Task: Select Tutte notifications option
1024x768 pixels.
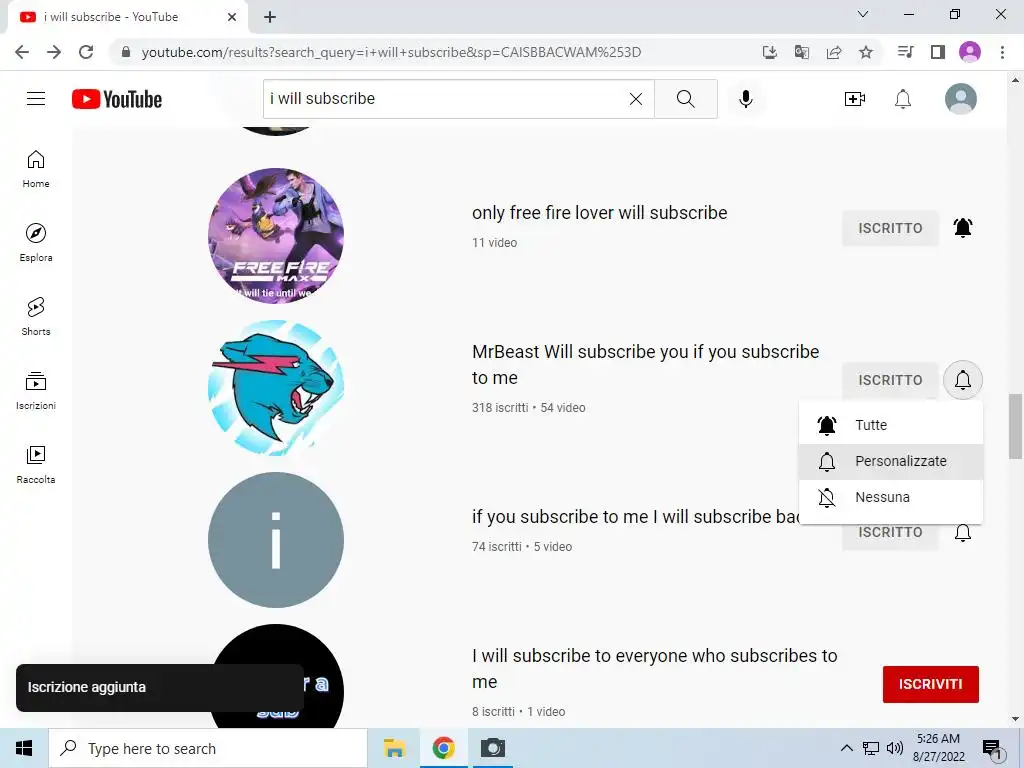Action: [891, 425]
